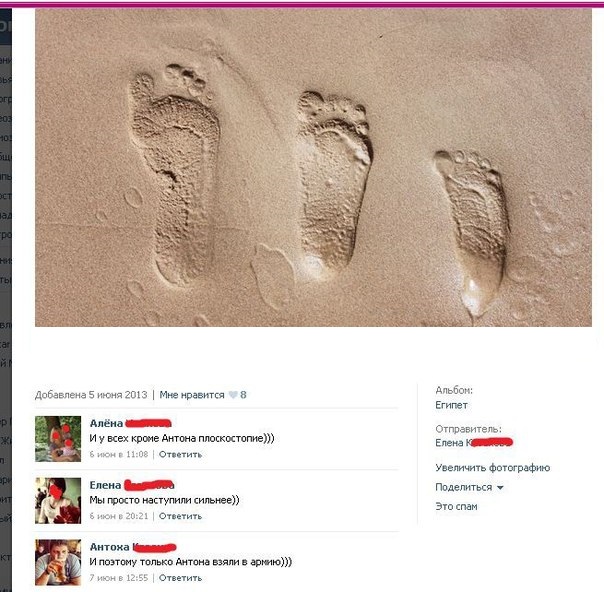Click the heart like icon
The height and width of the screenshot is (592, 604).
click(233, 395)
